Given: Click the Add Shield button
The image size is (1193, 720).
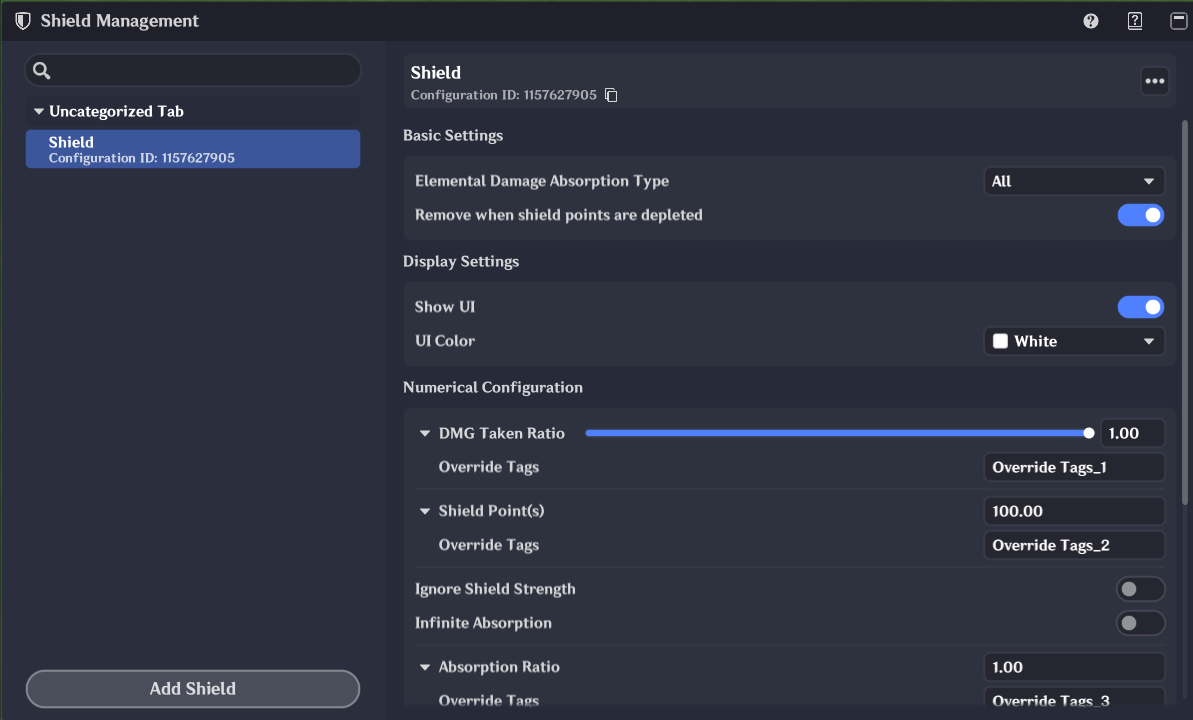Looking at the screenshot, I should tap(192, 688).
